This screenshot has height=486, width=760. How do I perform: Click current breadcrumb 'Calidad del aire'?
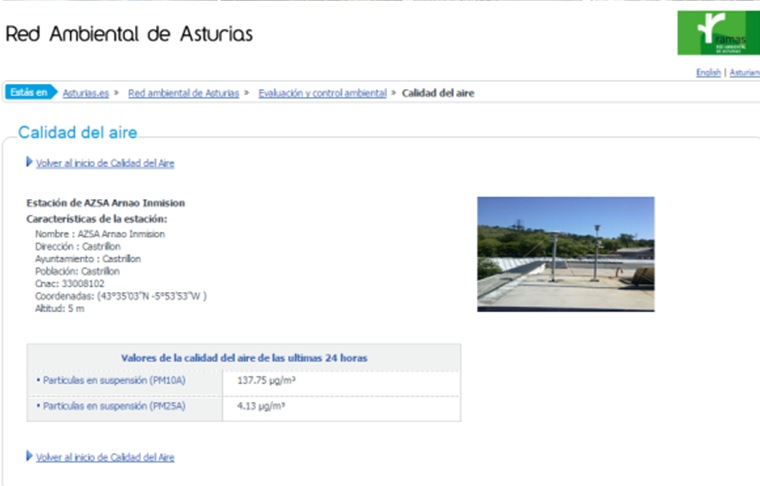438,93
